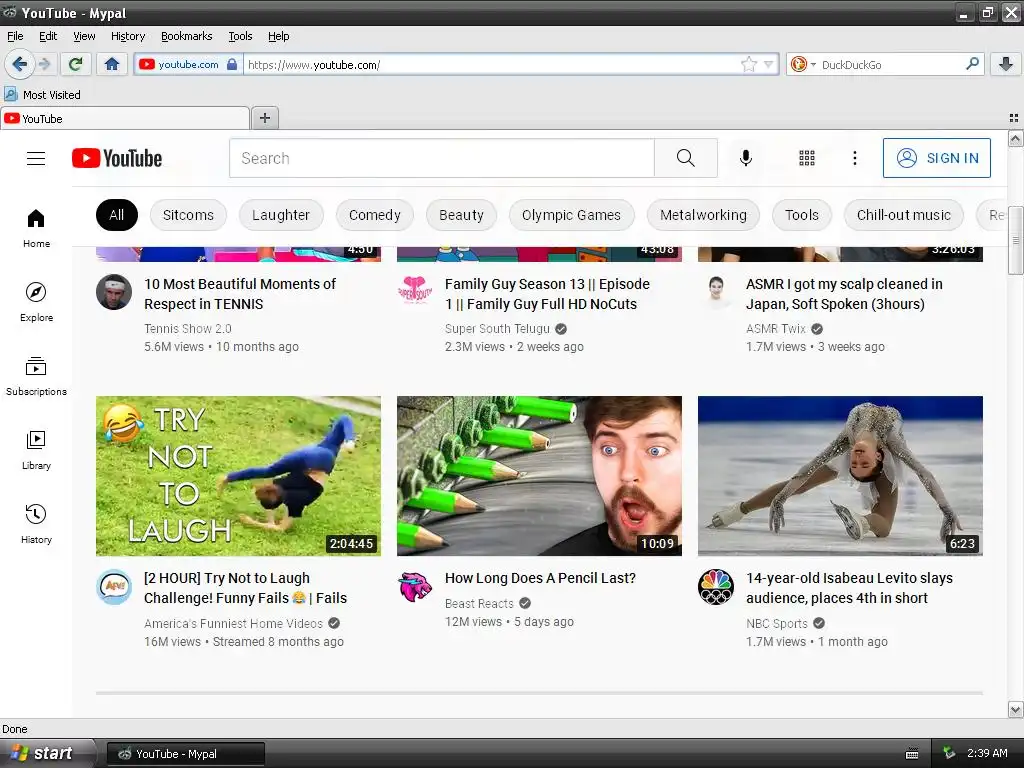Filter by Beauty chip
The height and width of the screenshot is (768, 1024).
(x=461, y=215)
